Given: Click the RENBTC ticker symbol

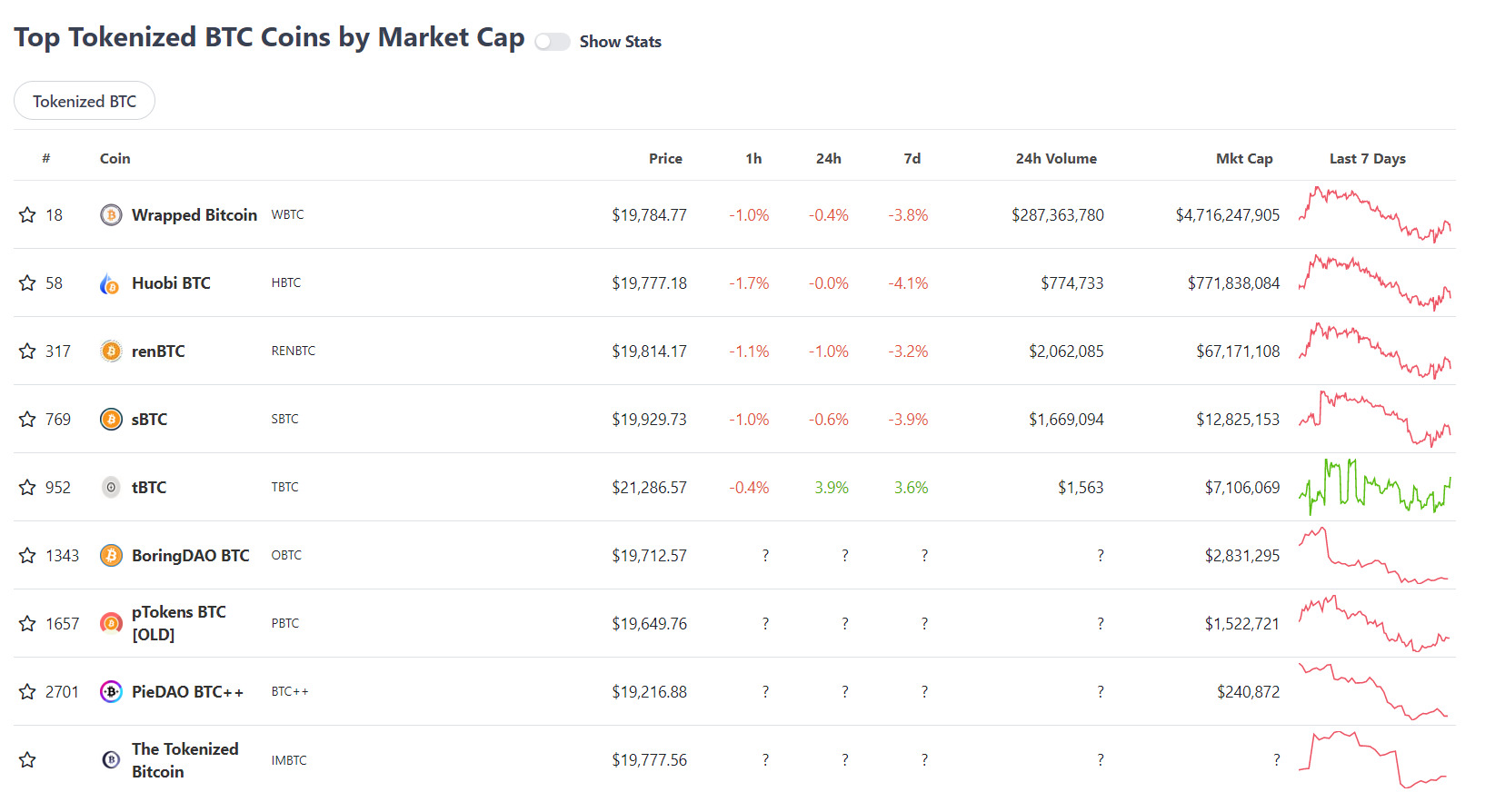Looking at the screenshot, I should [293, 351].
